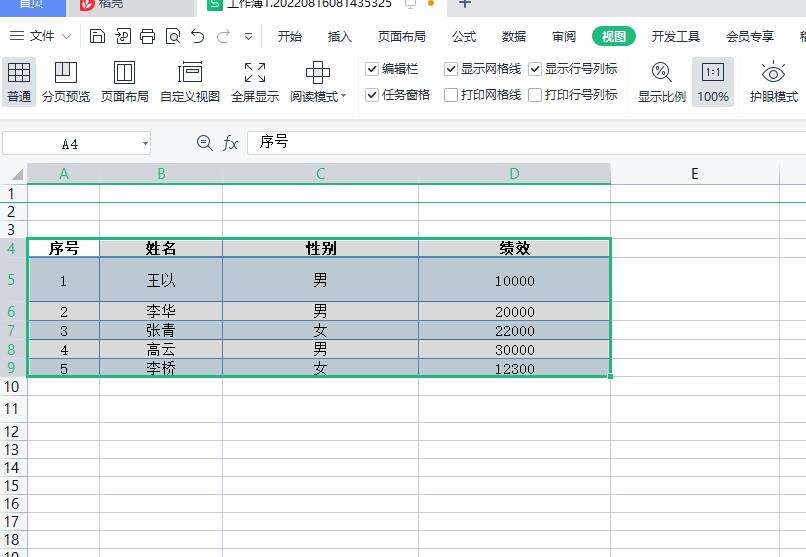Click the cell containing 李桥

[161, 368]
